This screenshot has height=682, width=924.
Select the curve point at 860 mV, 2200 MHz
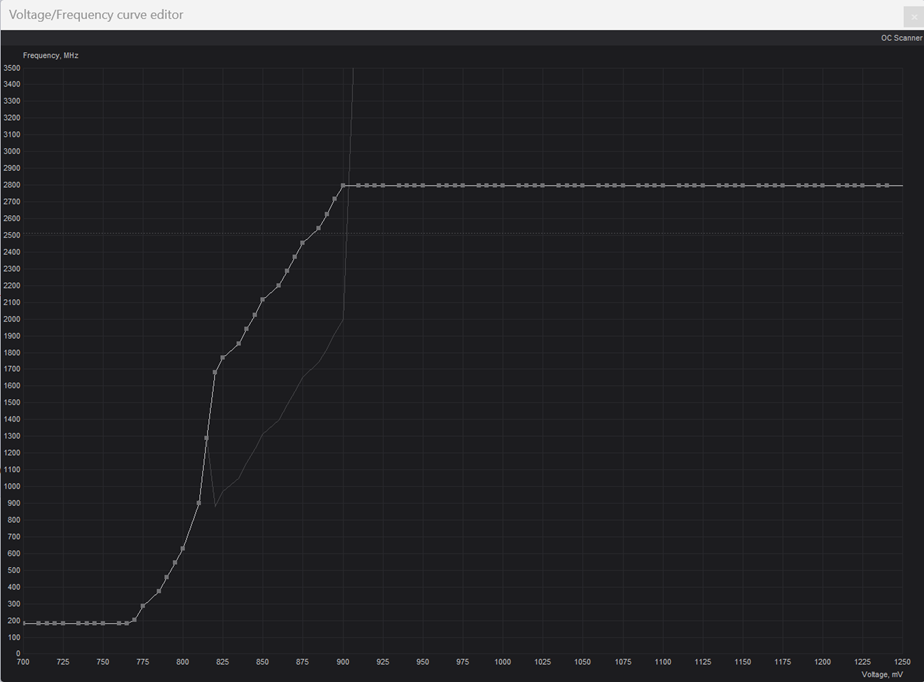tap(279, 285)
